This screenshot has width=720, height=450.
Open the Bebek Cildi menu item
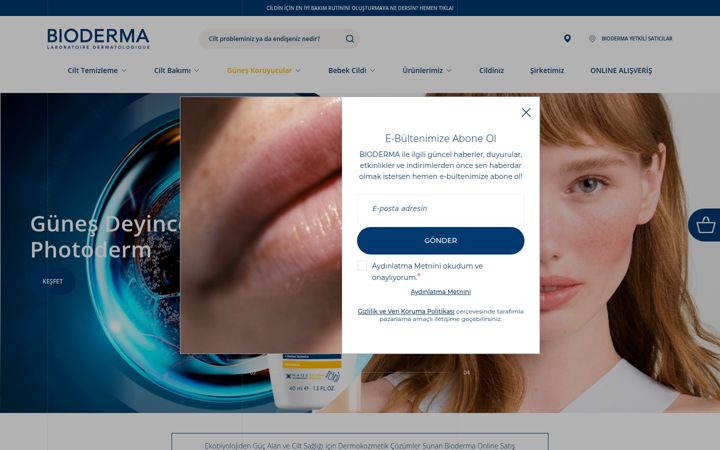click(x=347, y=70)
